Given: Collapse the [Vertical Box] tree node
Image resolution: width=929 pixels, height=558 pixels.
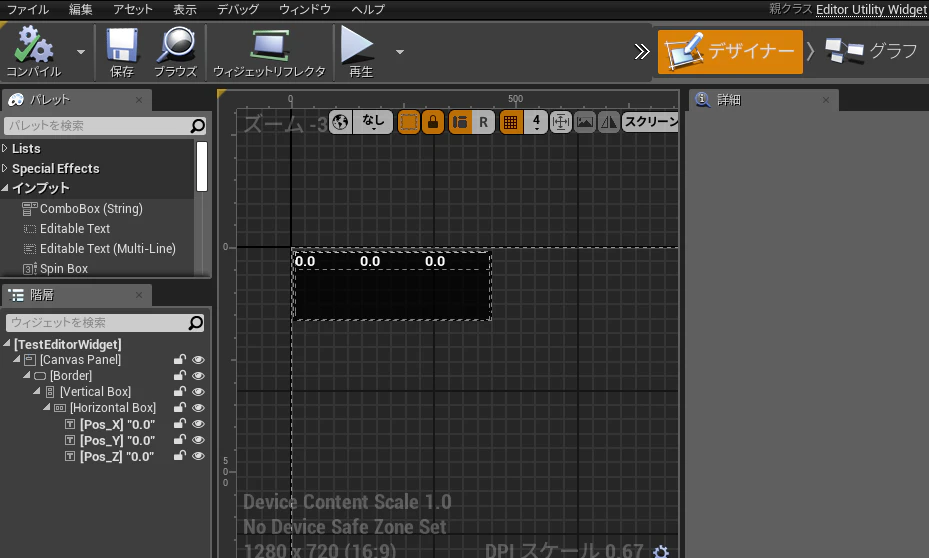Looking at the screenshot, I should pos(37,392).
